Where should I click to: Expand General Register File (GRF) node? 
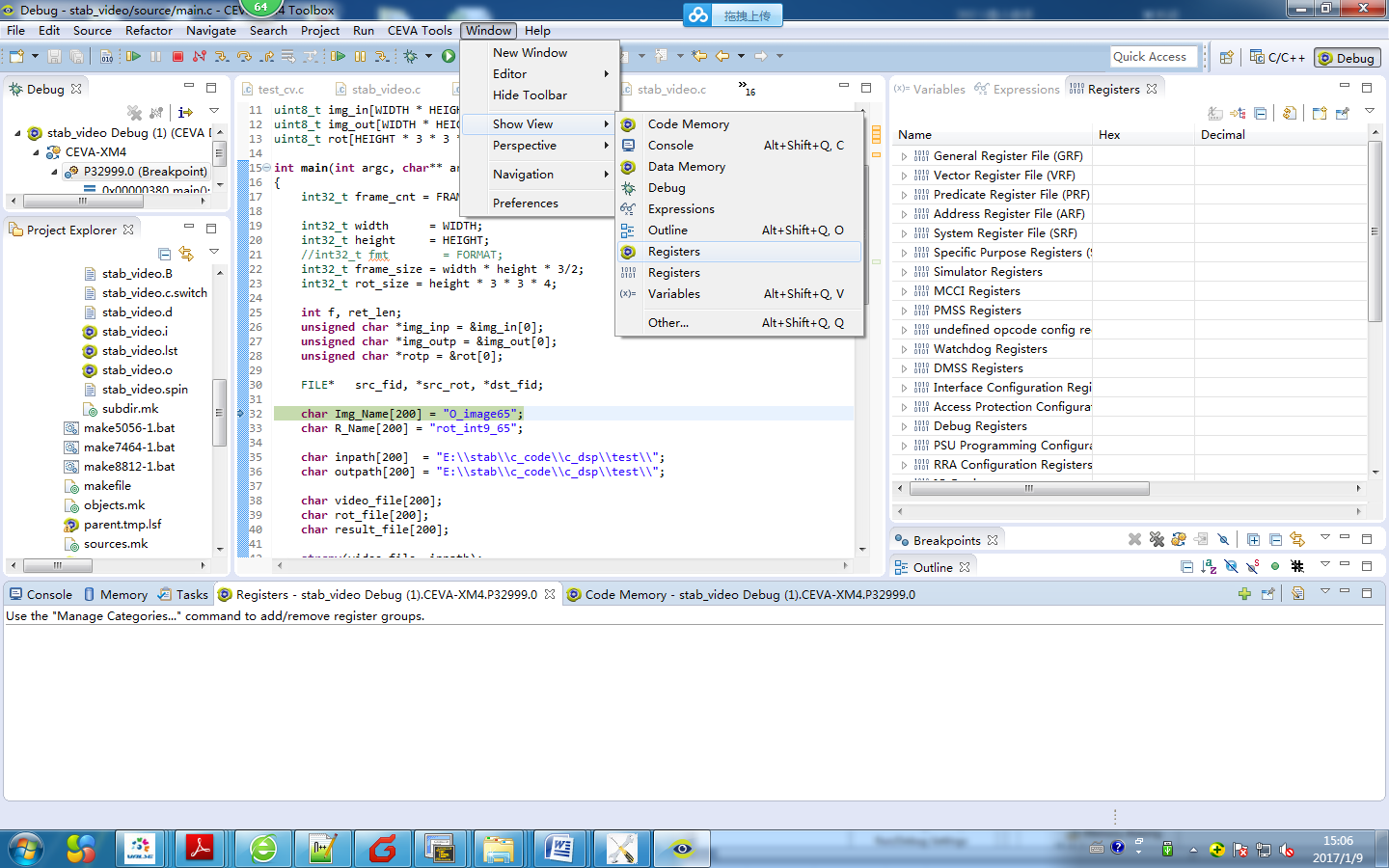(x=904, y=156)
